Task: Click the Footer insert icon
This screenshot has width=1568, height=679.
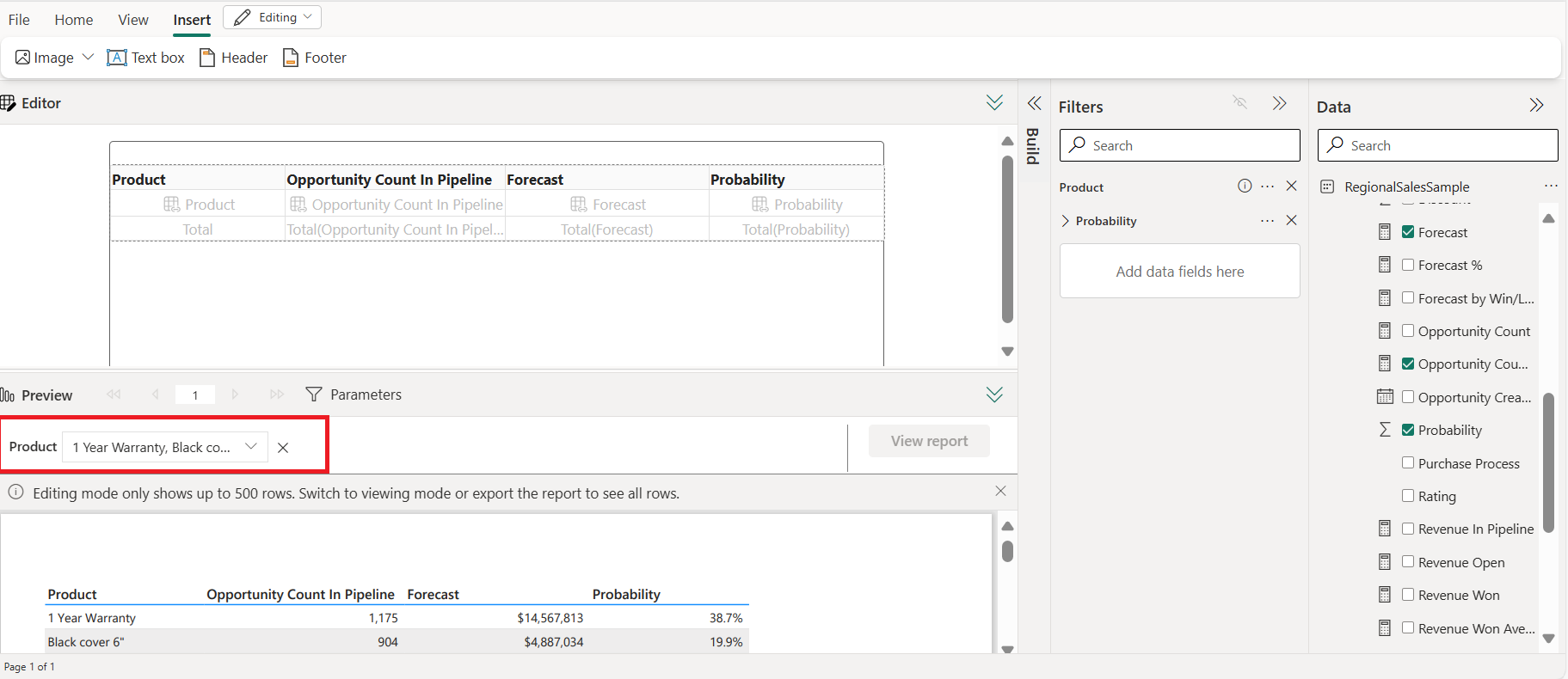Action: point(291,58)
